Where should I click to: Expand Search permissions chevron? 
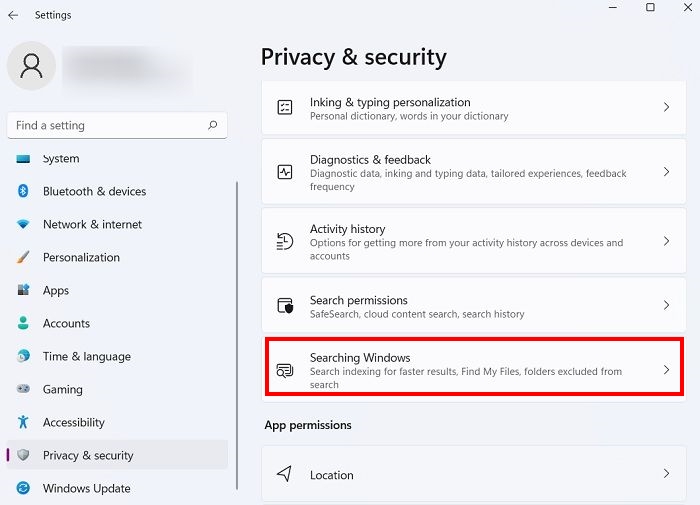(x=666, y=305)
